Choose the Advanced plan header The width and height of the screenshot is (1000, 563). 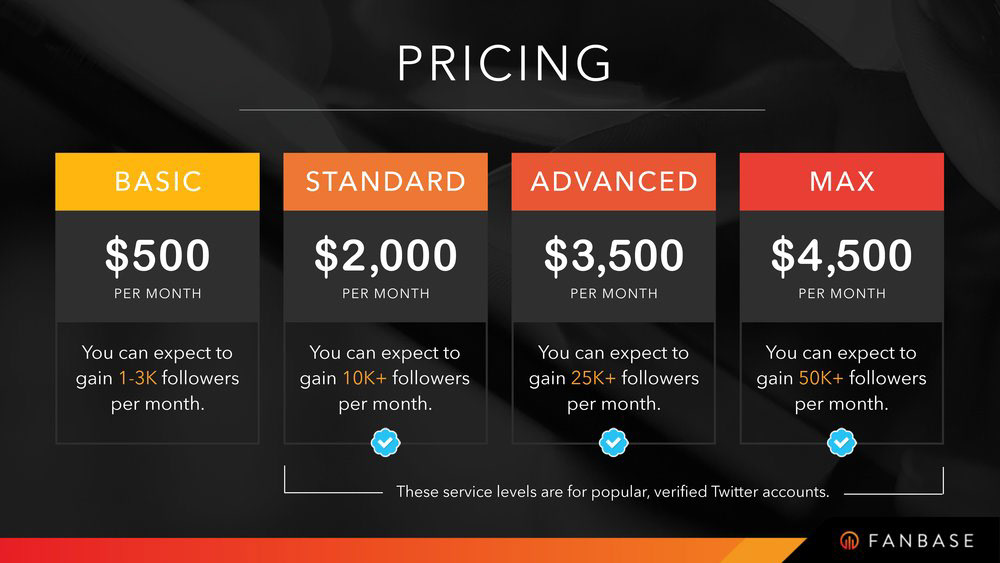[x=614, y=182]
